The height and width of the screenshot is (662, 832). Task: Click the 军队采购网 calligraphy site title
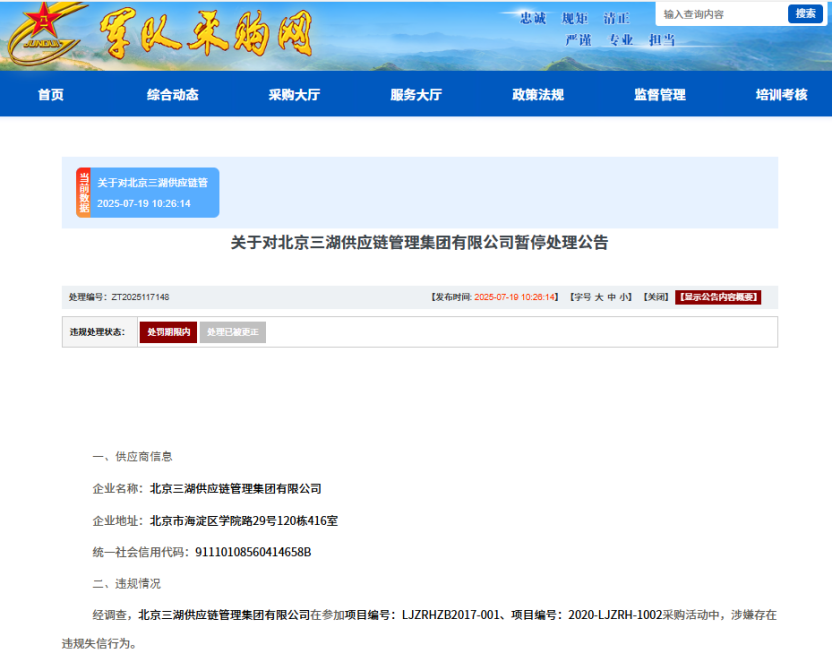[206, 34]
